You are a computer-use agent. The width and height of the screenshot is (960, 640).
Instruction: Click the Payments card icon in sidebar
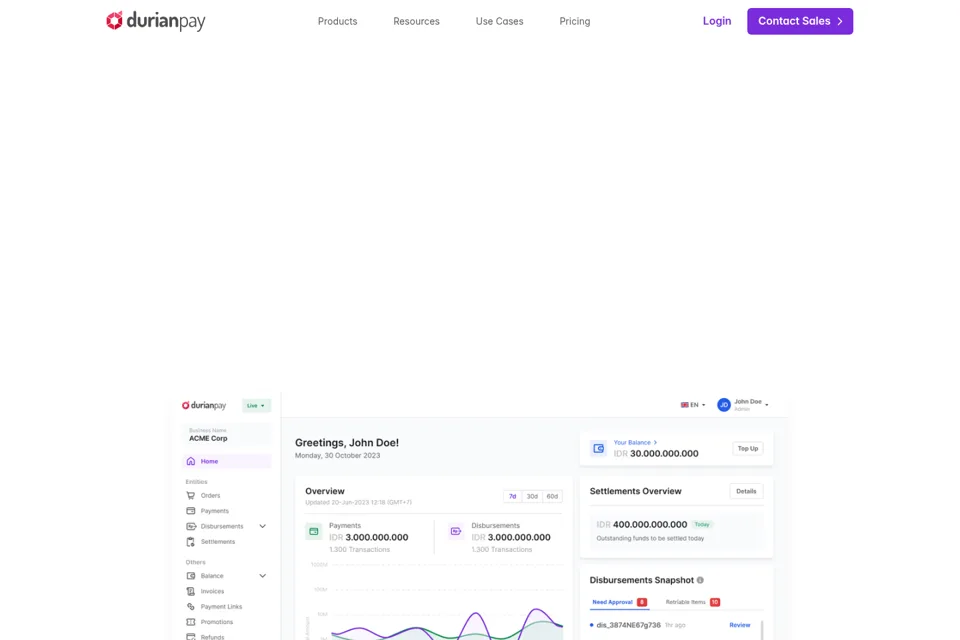click(x=190, y=511)
